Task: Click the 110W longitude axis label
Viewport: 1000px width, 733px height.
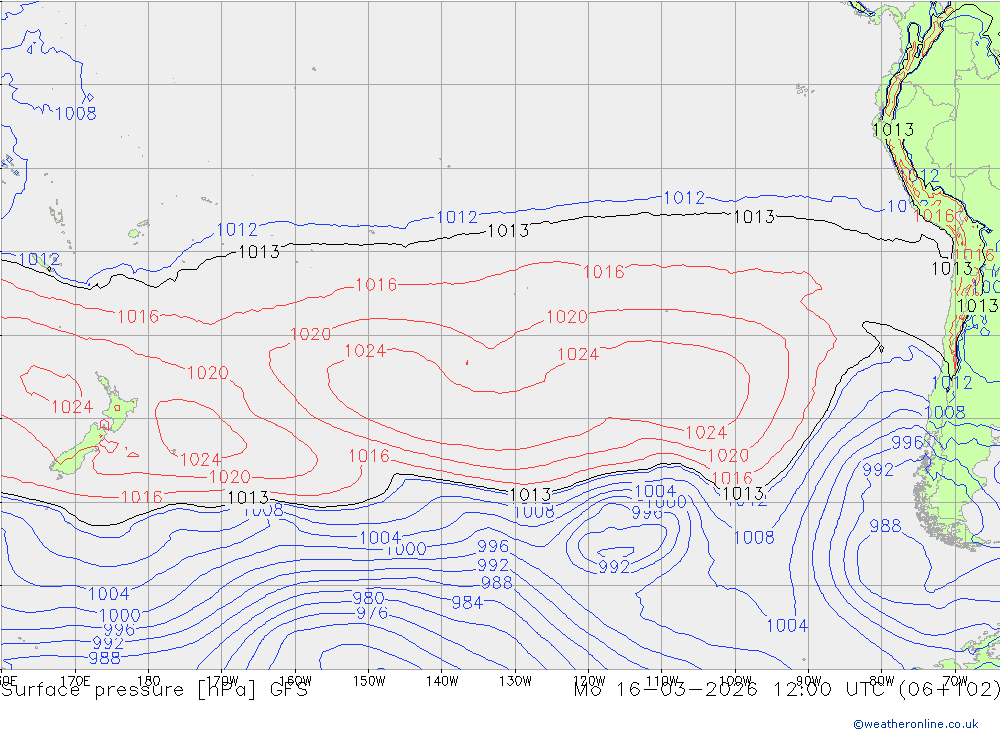Action: click(662, 681)
